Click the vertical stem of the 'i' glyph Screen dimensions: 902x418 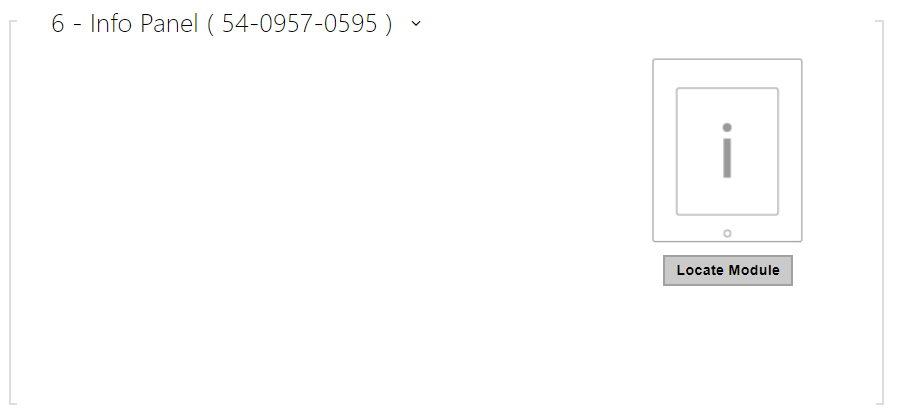click(727, 158)
